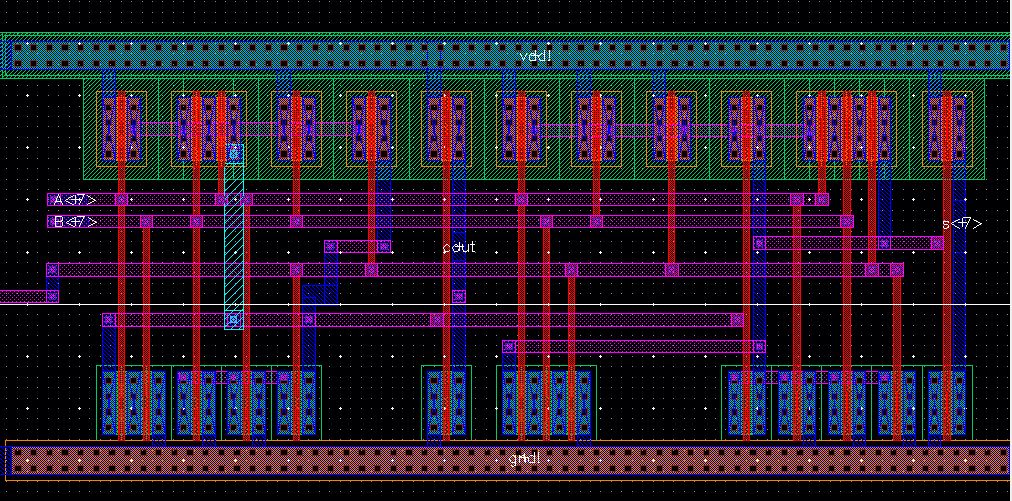Select the short magenta wire left of cout
Screen dimensions: 1012x501
tap(358, 247)
